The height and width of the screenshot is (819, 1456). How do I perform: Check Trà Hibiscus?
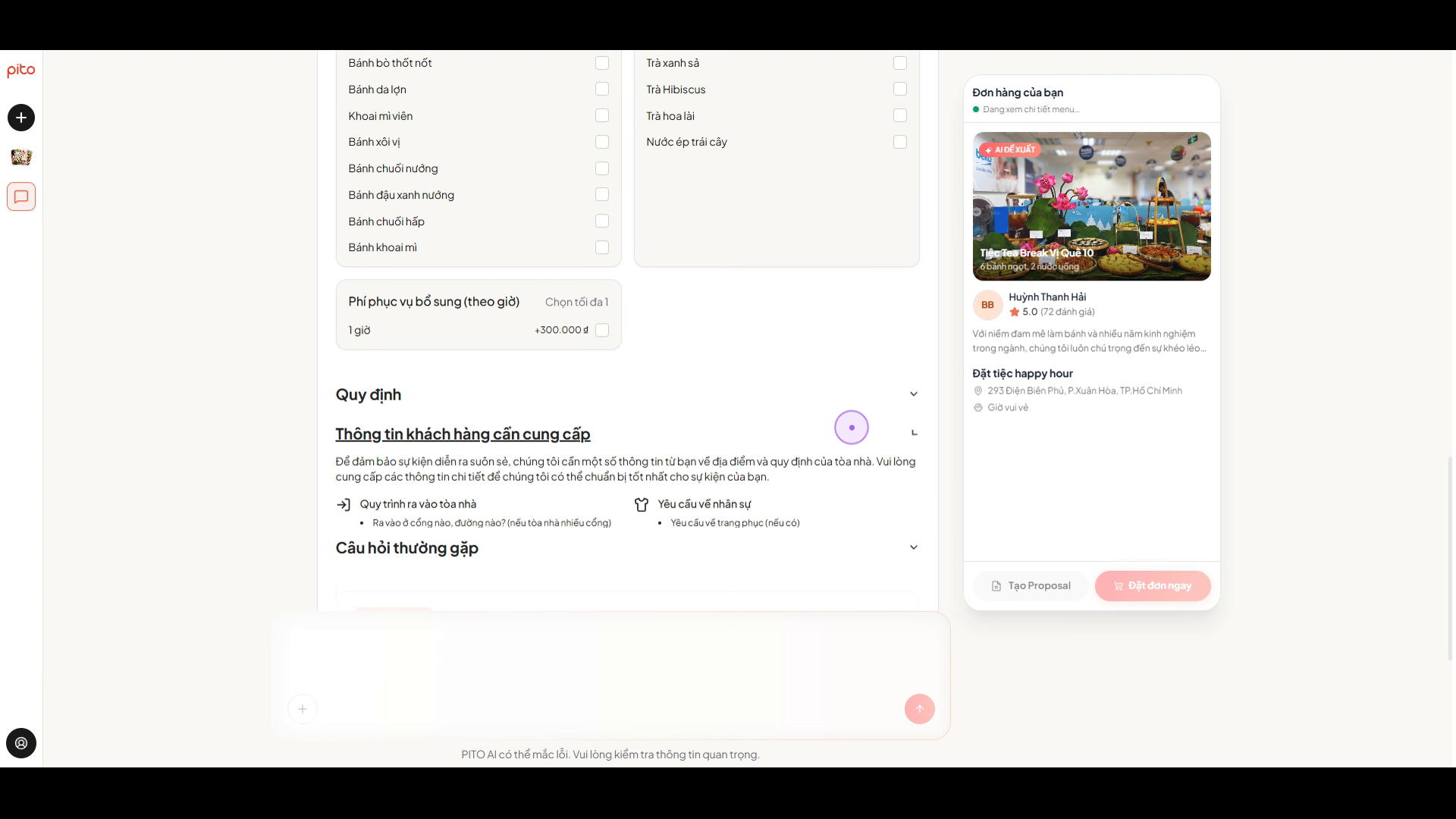click(x=900, y=89)
